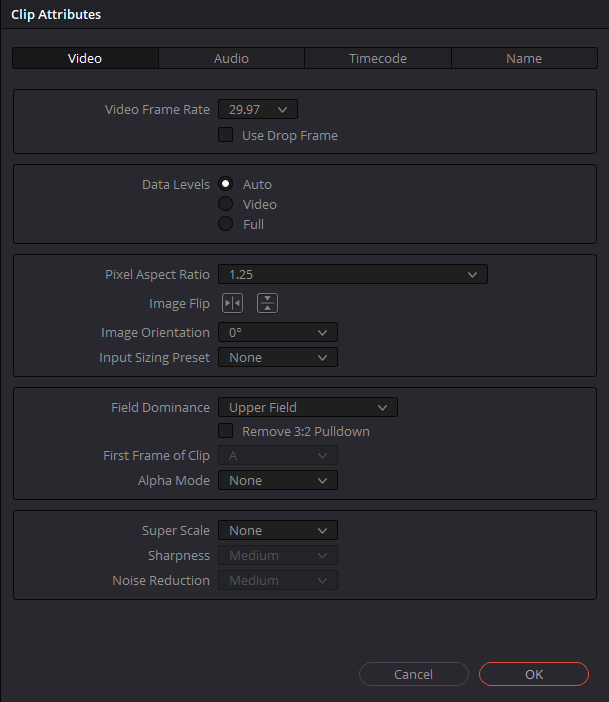The height and width of the screenshot is (702, 609).
Task: Flip image horizontally with Image Flip icon
Action: tap(232, 303)
